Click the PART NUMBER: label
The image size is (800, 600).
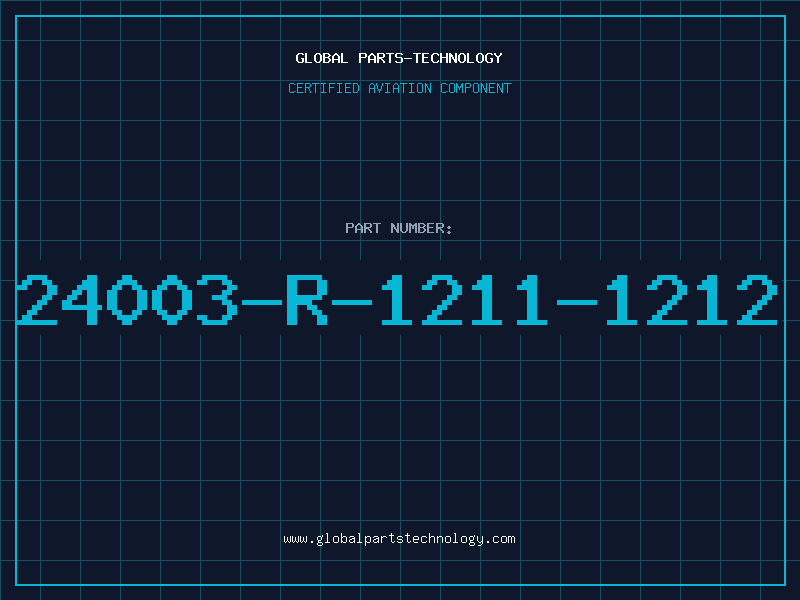[x=399, y=228]
